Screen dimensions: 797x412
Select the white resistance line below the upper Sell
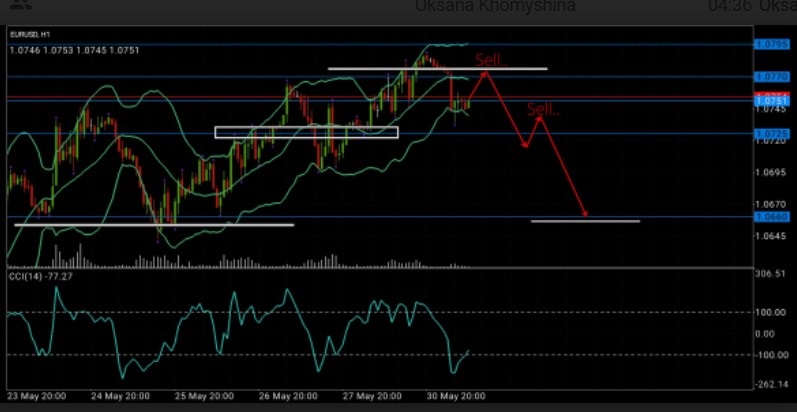[437, 68]
